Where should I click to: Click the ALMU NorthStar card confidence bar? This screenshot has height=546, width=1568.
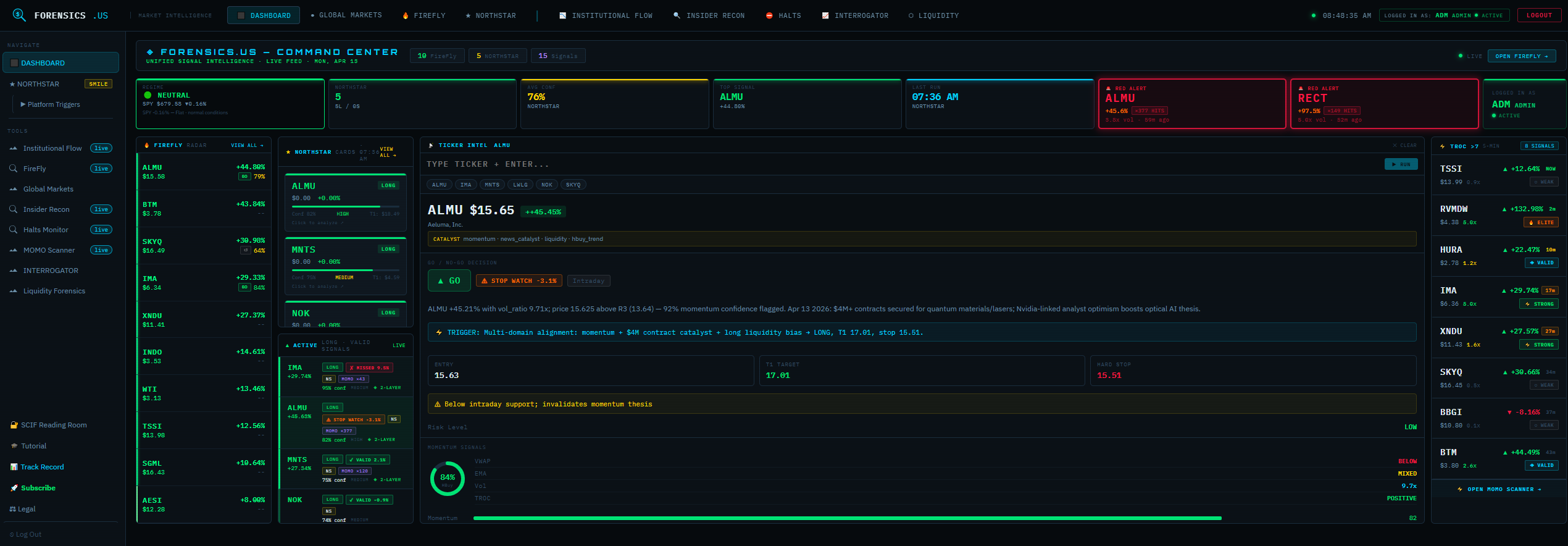346,206
